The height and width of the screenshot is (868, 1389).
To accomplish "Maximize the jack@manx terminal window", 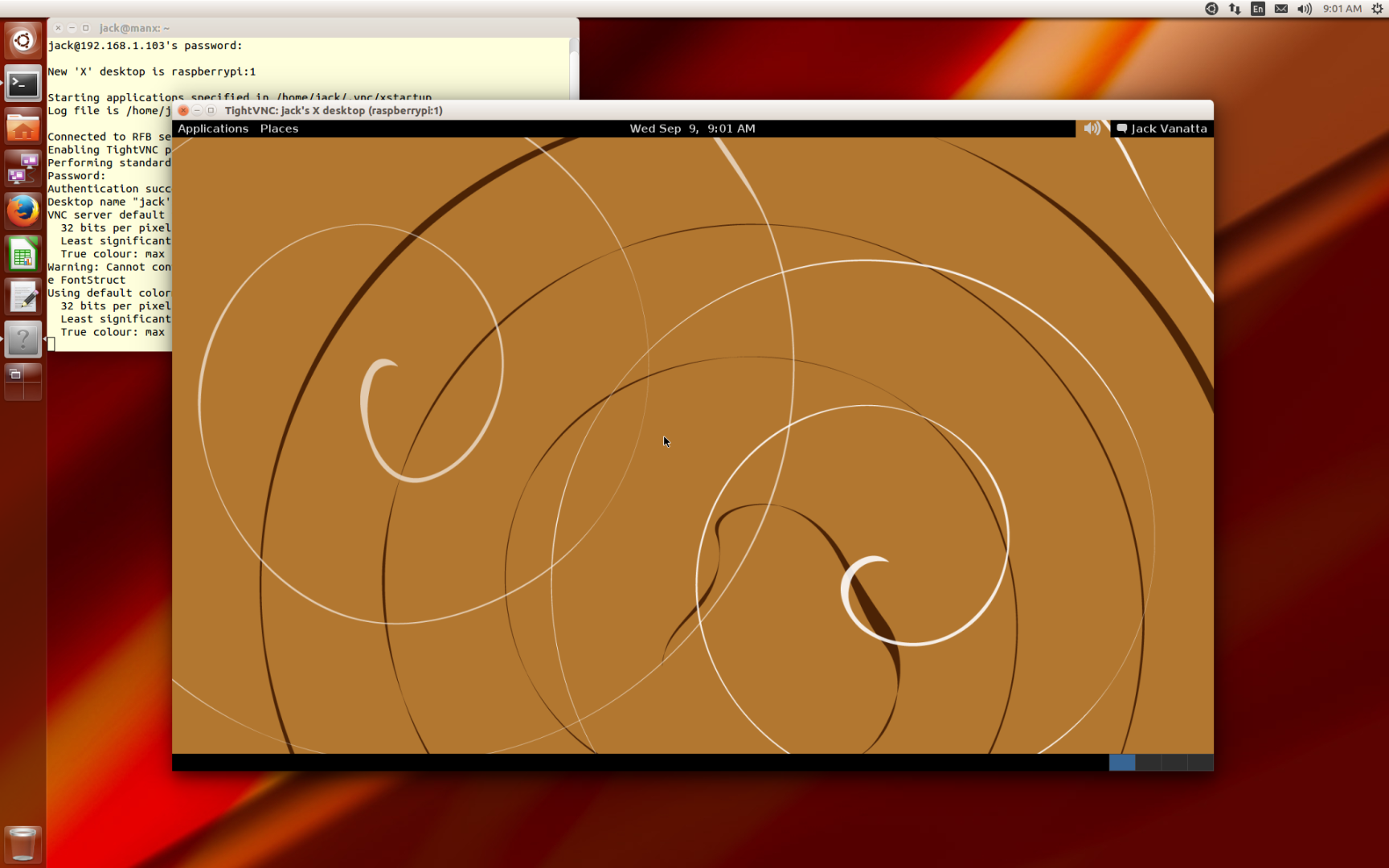I will pos(86,27).
